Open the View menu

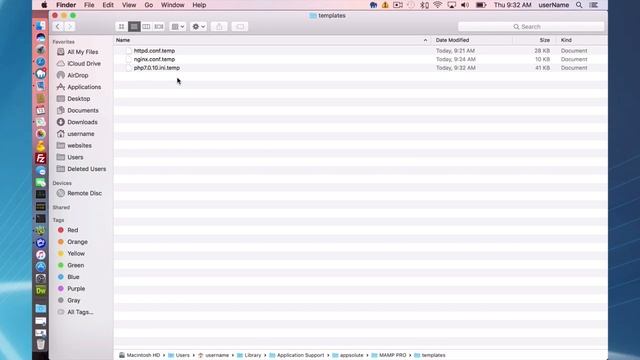tap(129, 5)
